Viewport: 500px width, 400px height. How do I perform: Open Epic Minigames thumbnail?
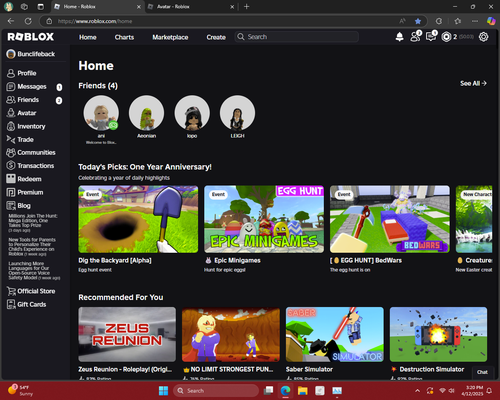click(264, 219)
